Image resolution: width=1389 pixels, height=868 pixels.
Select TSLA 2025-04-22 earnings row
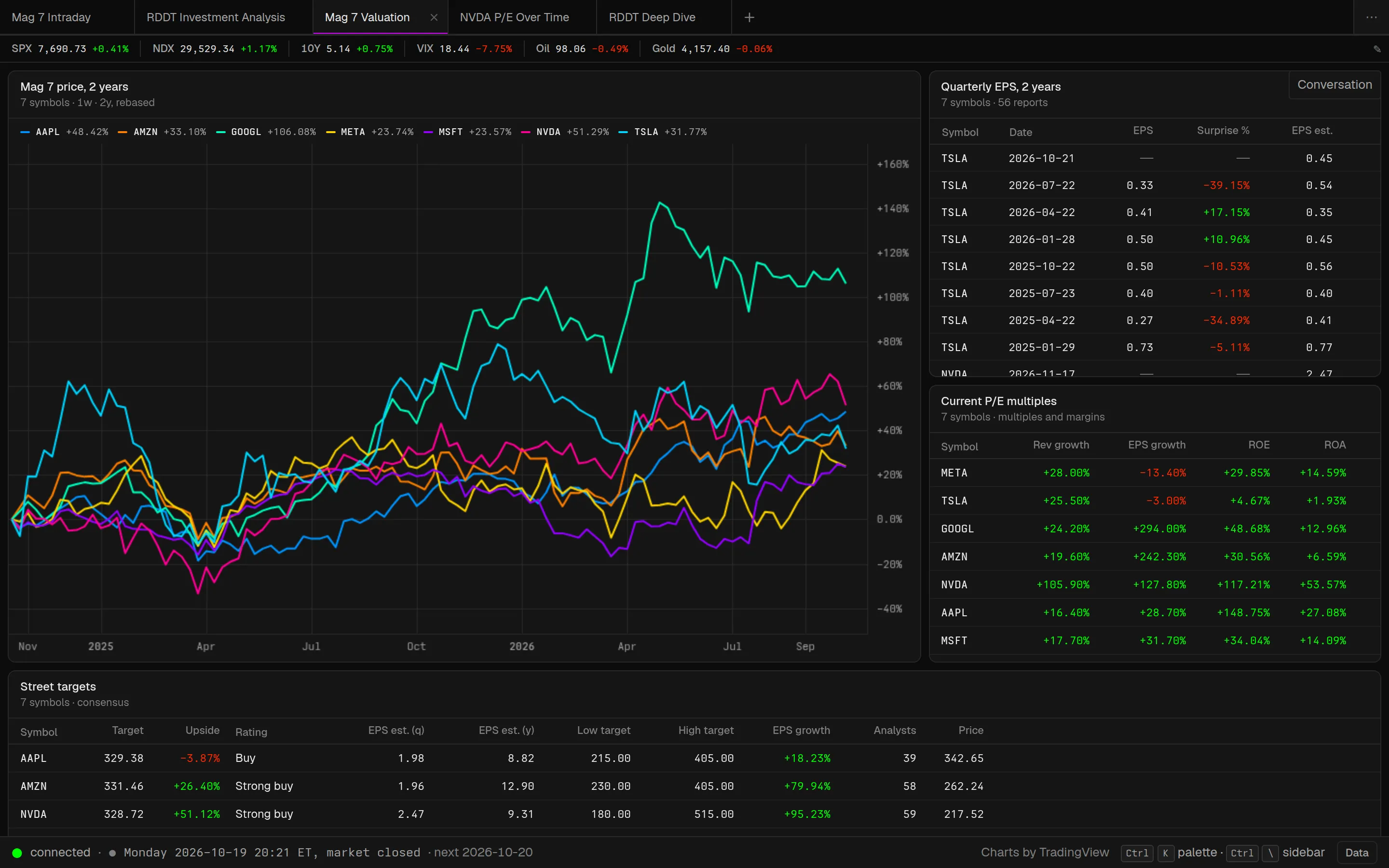pos(1154,320)
